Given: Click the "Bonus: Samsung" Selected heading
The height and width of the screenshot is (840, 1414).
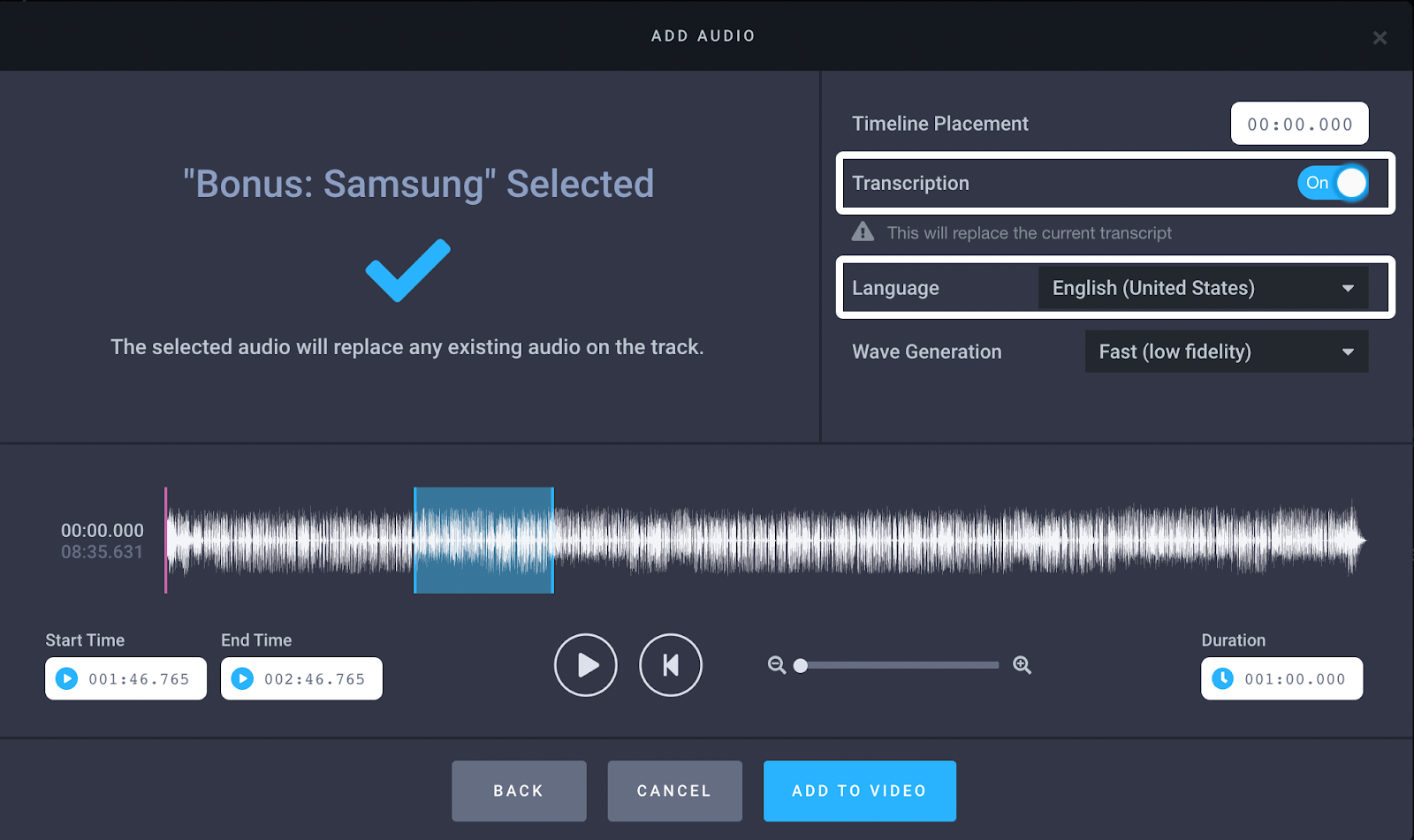Looking at the screenshot, I should coord(418,184).
